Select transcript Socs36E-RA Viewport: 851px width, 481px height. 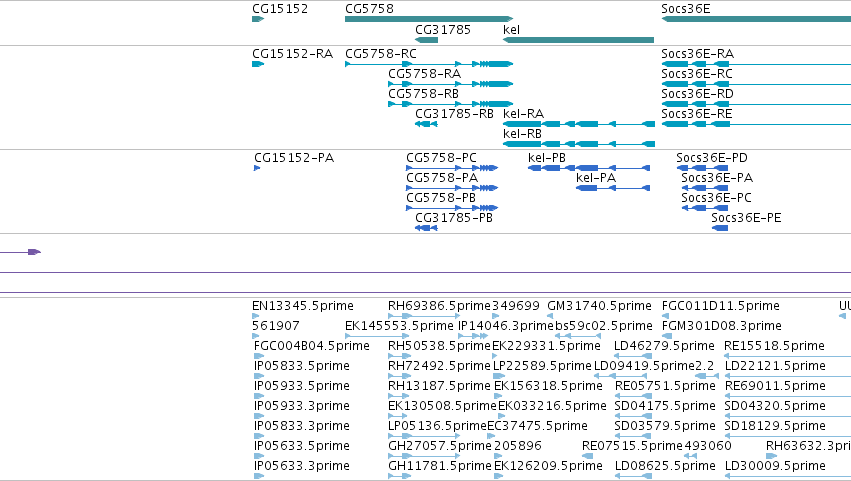(x=697, y=54)
